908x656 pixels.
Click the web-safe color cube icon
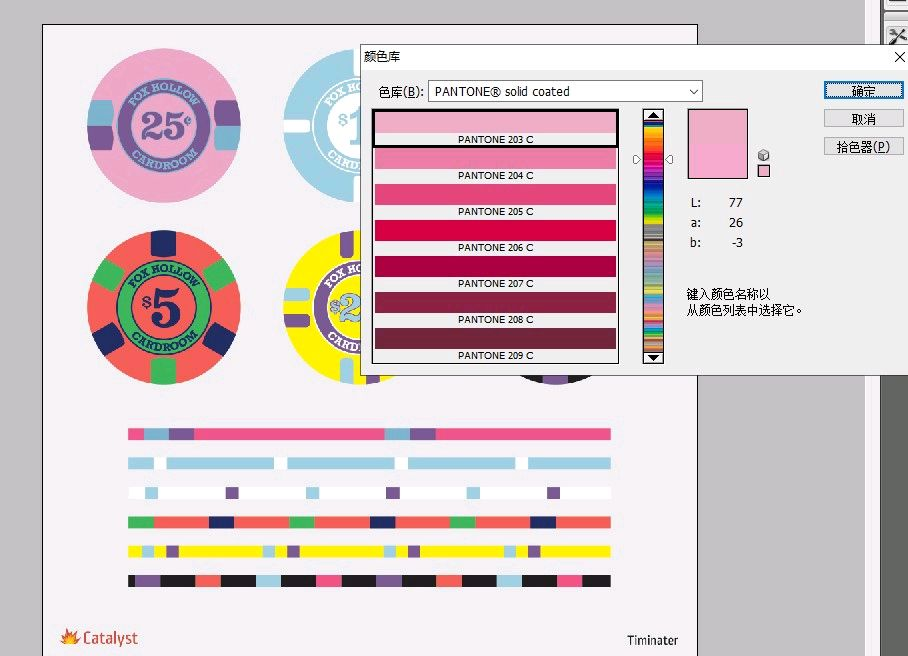[x=764, y=155]
